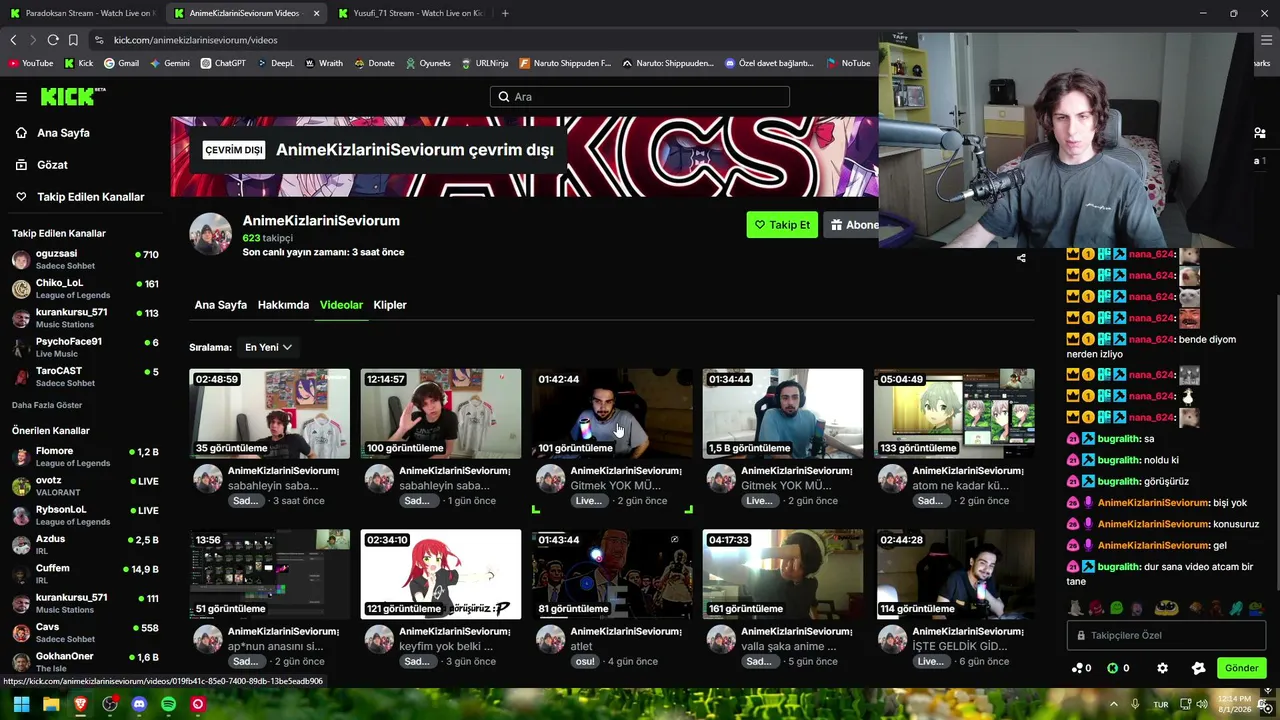Open File Explorer from the taskbar
The image size is (1280, 720).
(51, 704)
